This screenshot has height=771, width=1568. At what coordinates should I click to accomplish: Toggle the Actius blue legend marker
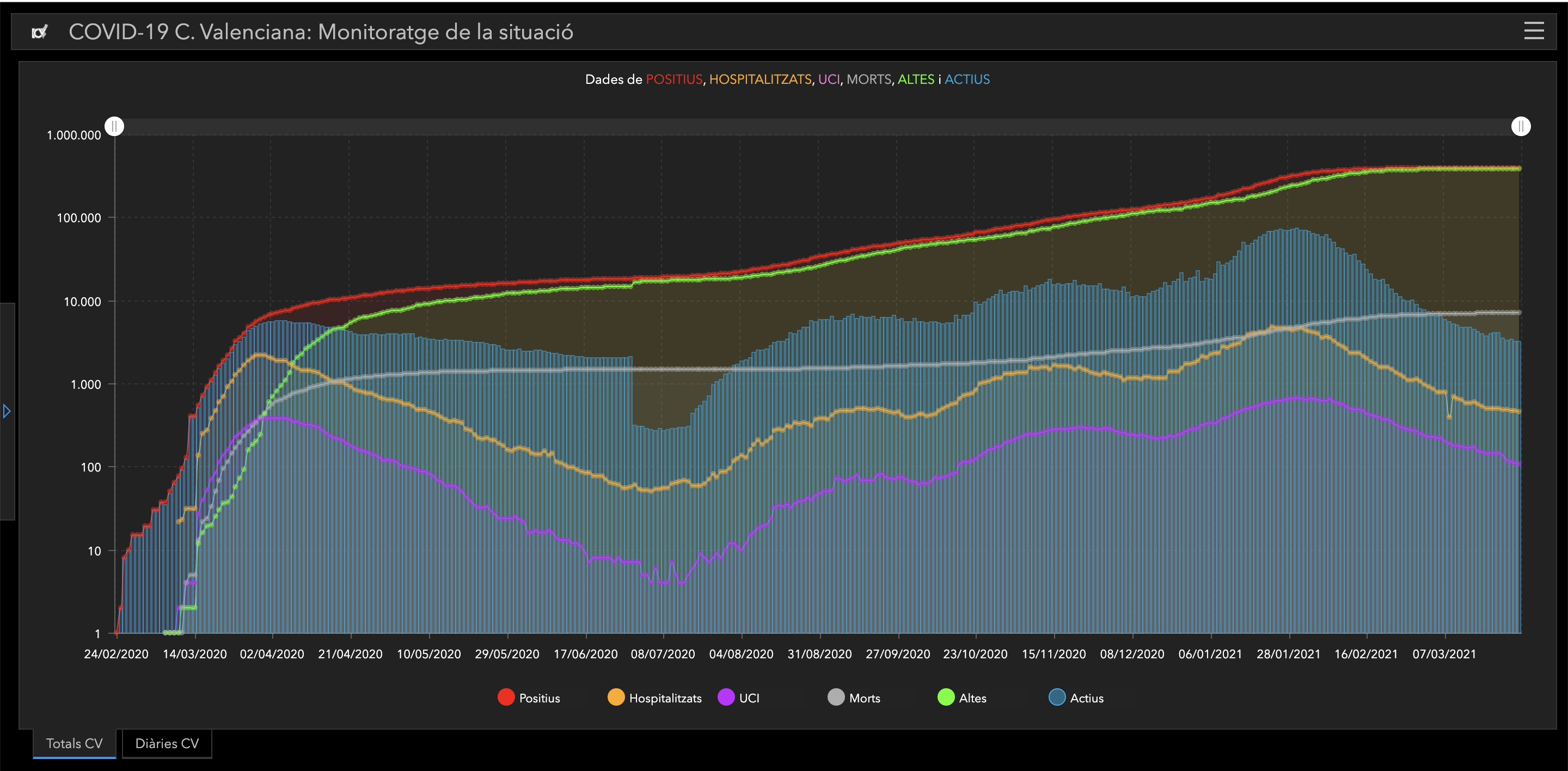point(1057,697)
